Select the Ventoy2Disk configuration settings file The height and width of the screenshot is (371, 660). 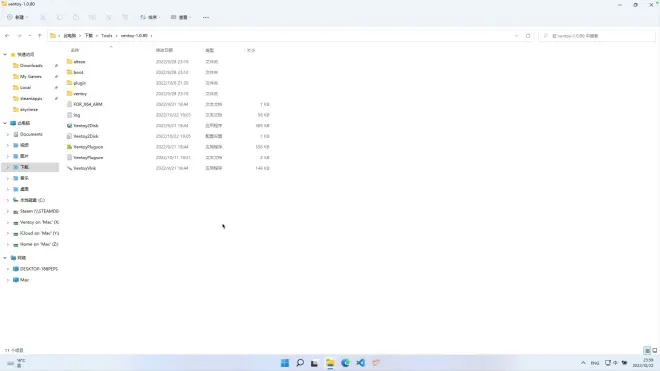[86, 136]
